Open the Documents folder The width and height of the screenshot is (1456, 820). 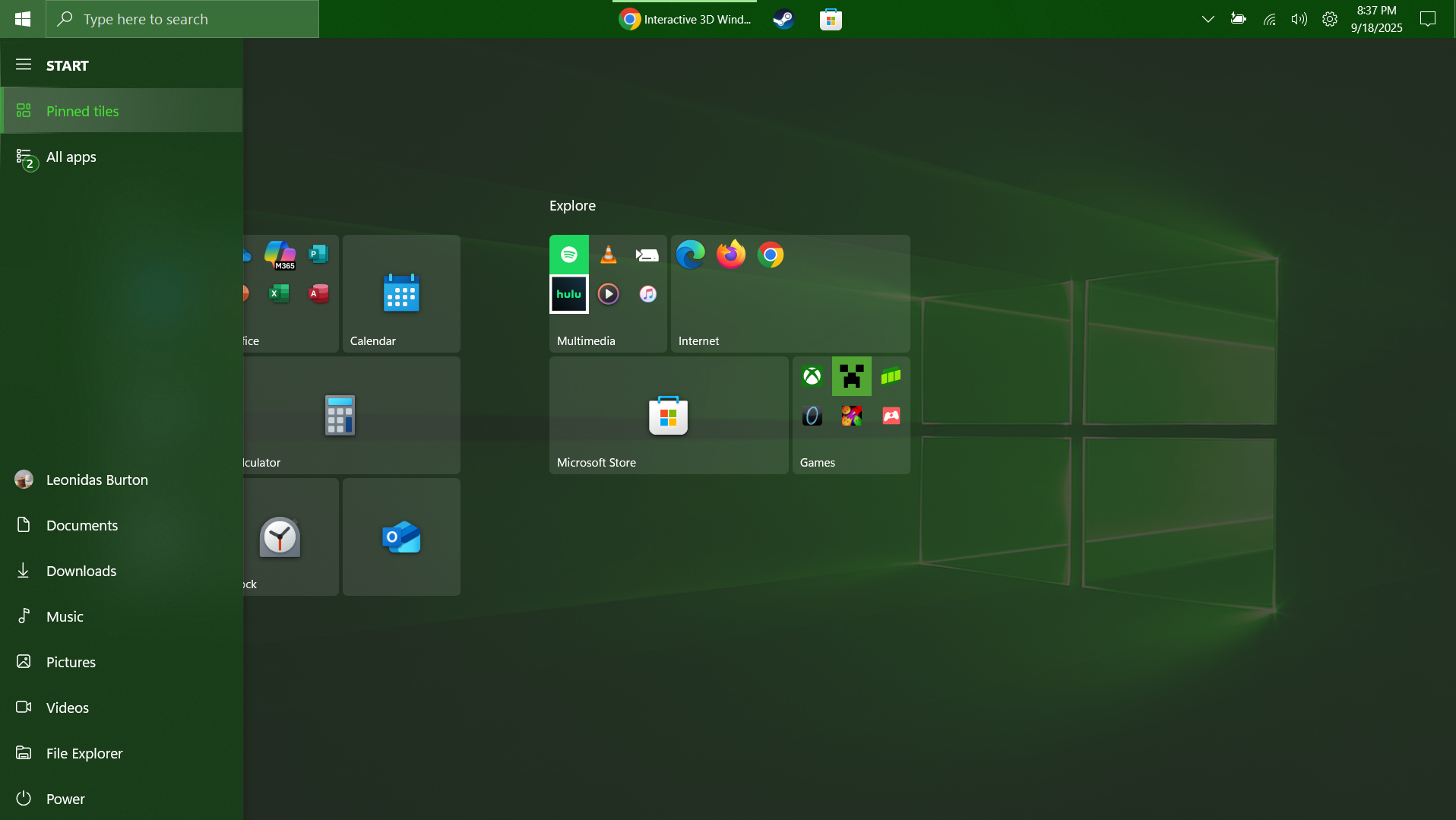(x=122, y=525)
